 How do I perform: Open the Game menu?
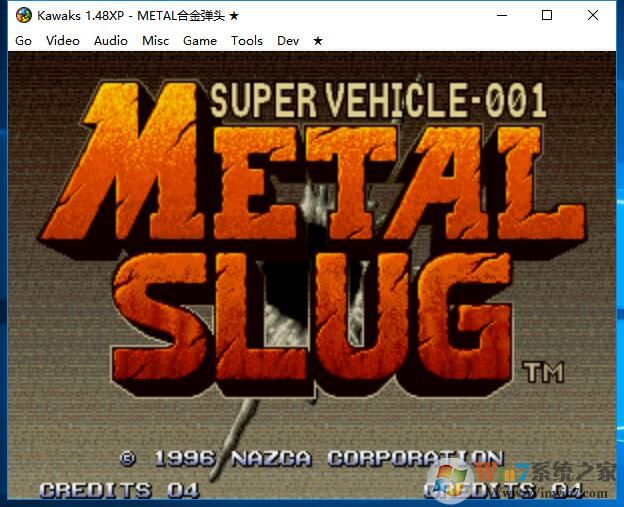pyautogui.click(x=200, y=41)
